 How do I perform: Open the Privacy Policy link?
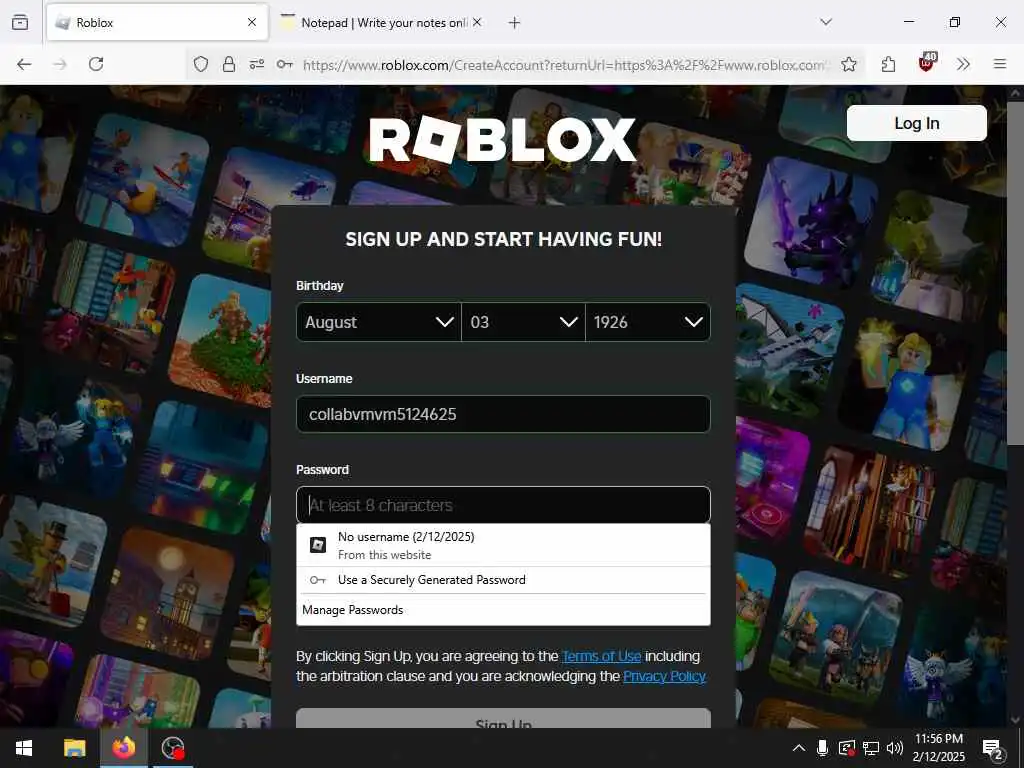(x=664, y=676)
